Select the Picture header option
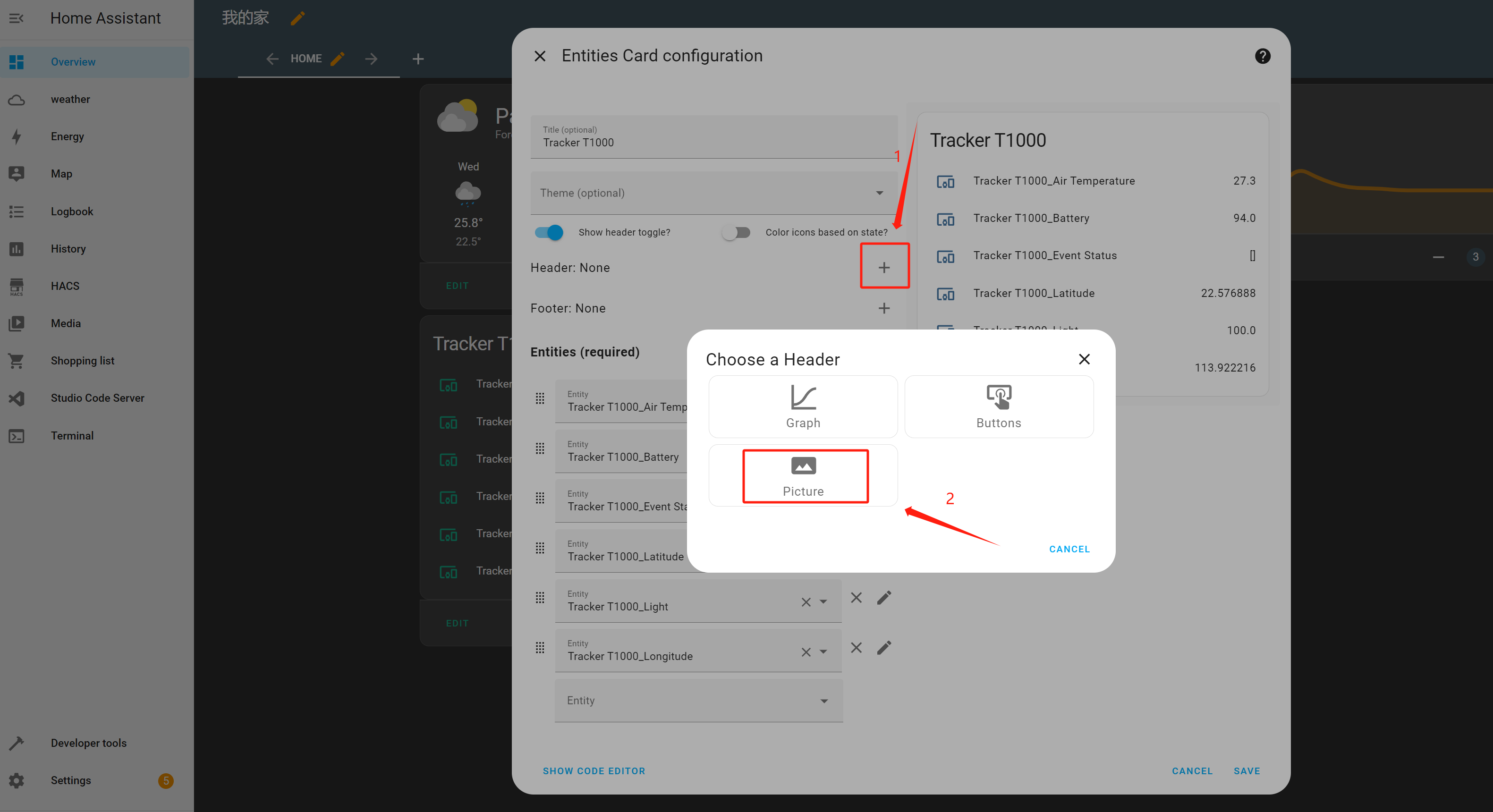This screenshot has width=1493, height=812. point(803,476)
